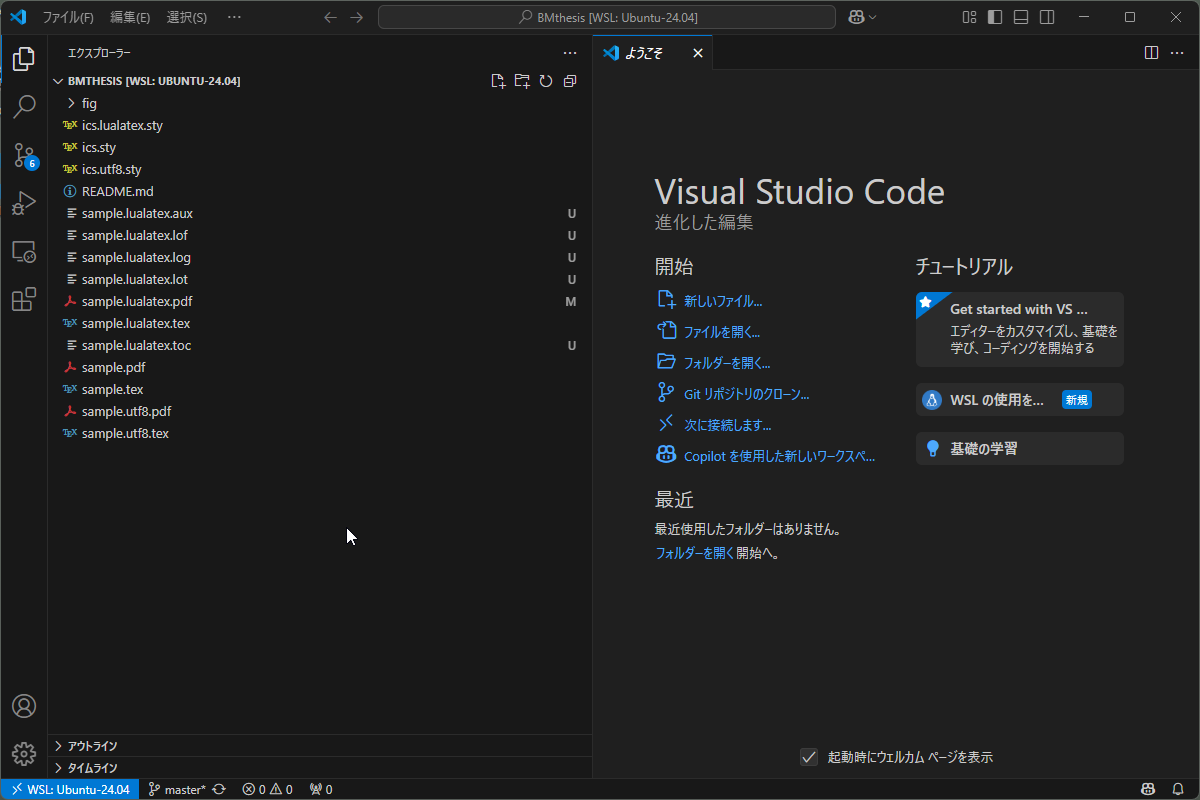Click the 新しいファイル... link

click(x=723, y=300)
